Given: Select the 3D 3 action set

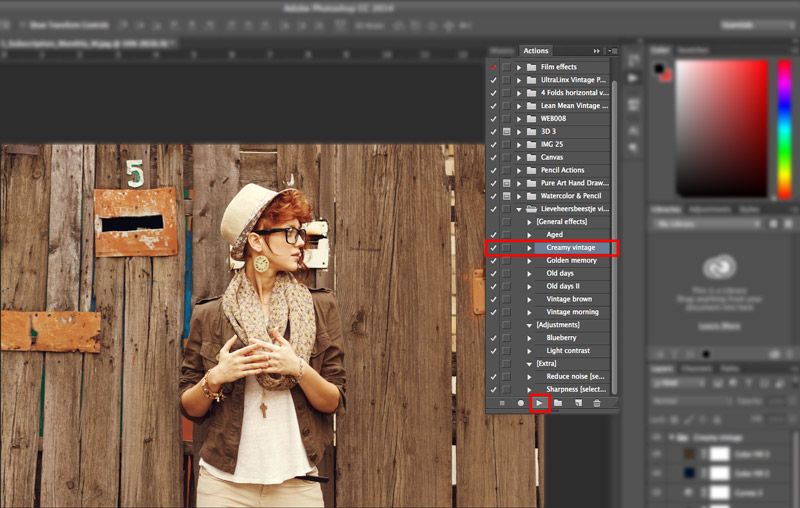Looking at the screenshot, I should [548, 132].
